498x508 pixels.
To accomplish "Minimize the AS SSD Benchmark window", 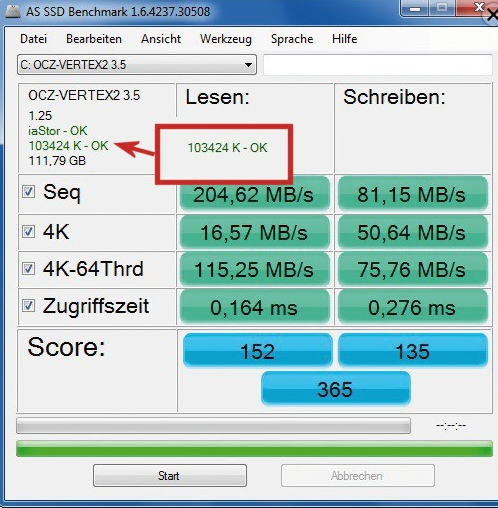I will point(415,8).
